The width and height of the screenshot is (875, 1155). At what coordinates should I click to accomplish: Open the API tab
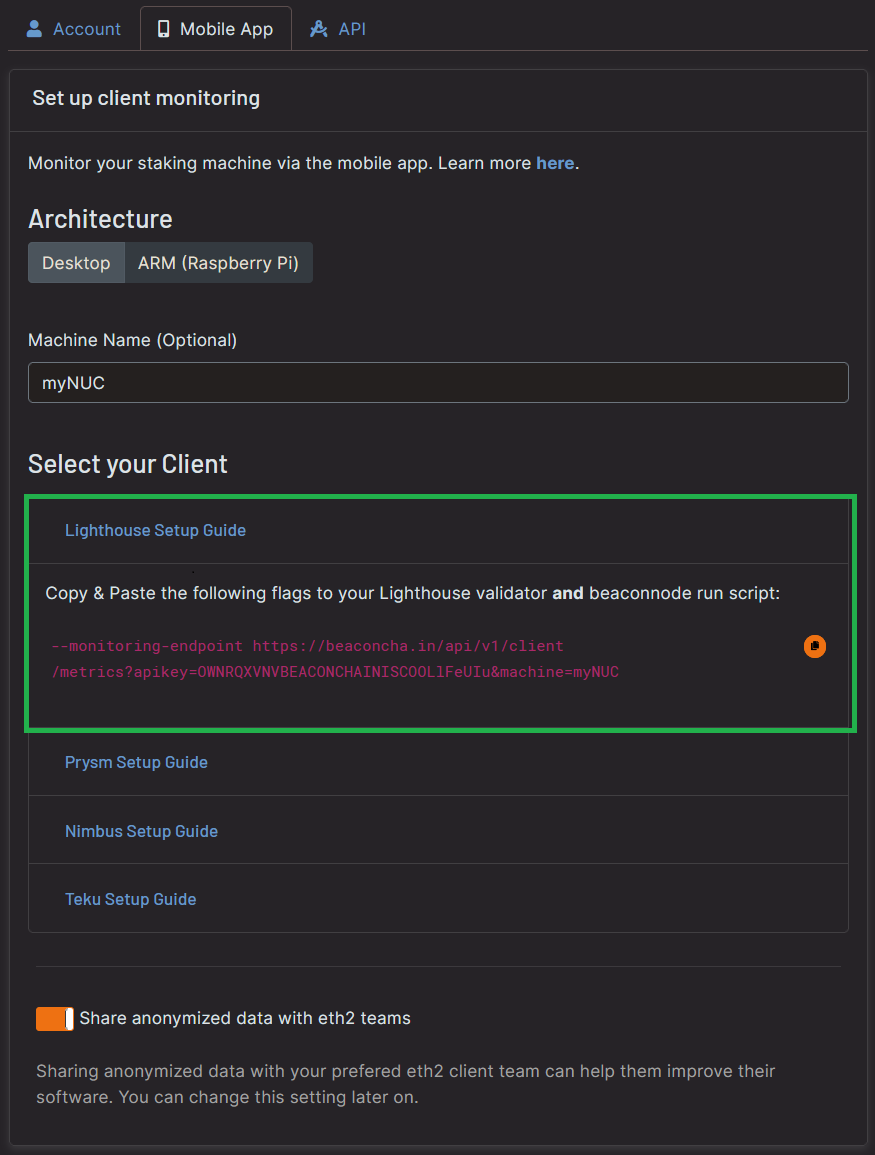(x=337, y=28)
